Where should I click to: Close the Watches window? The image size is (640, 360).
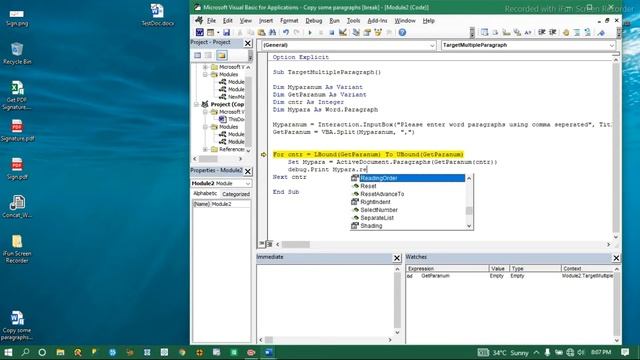pos(616,258)
